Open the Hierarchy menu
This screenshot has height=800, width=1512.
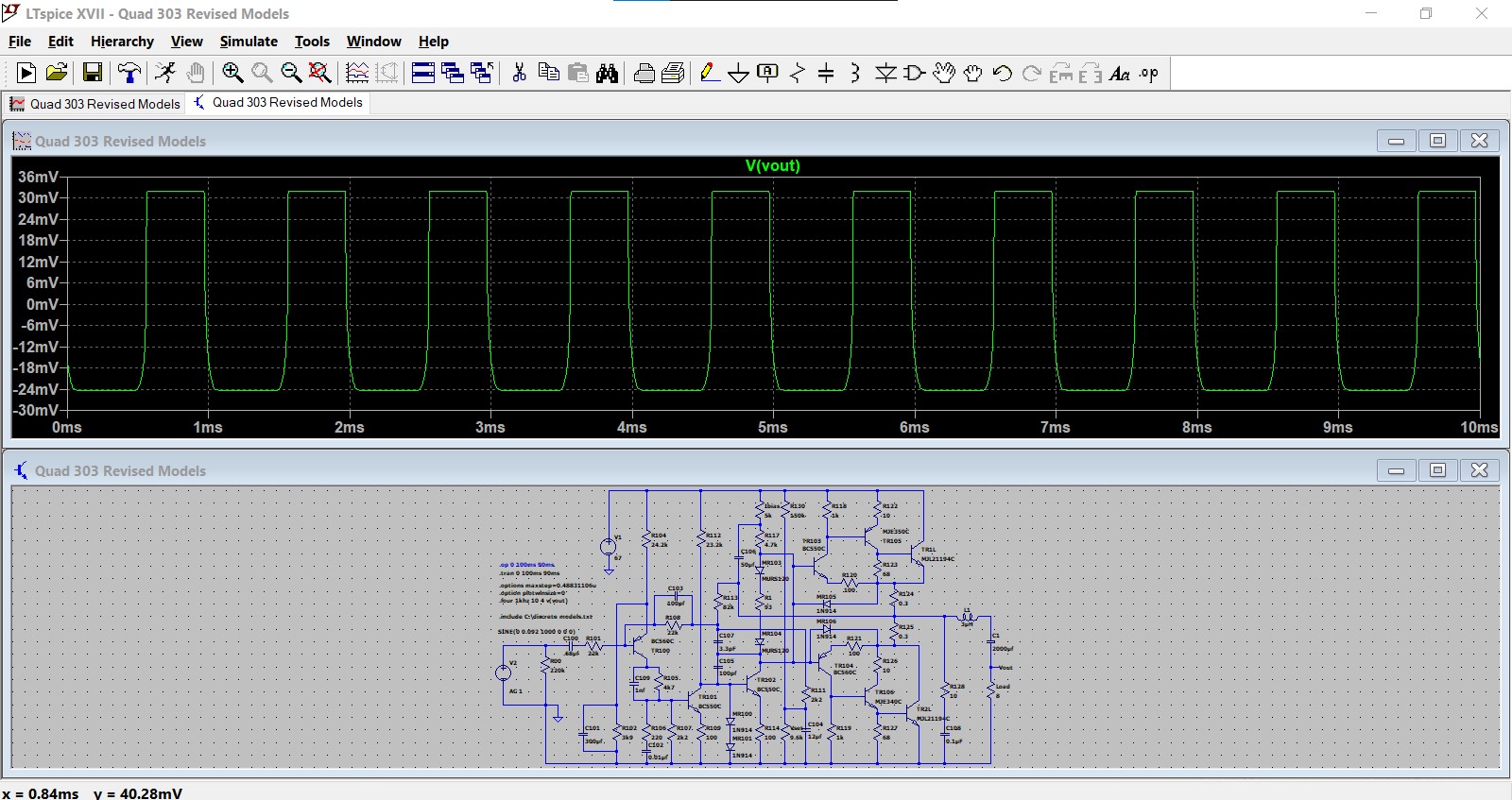pyautogui.click(x=122, y=42)
